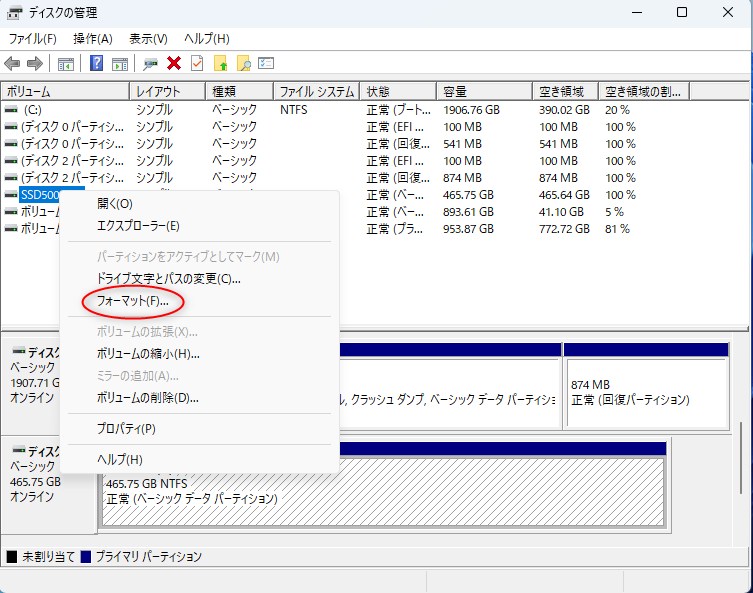Select ボリュームの縮小(H)... menu entry
Viewport: 753px width, 593px height.
click(148, 353)
